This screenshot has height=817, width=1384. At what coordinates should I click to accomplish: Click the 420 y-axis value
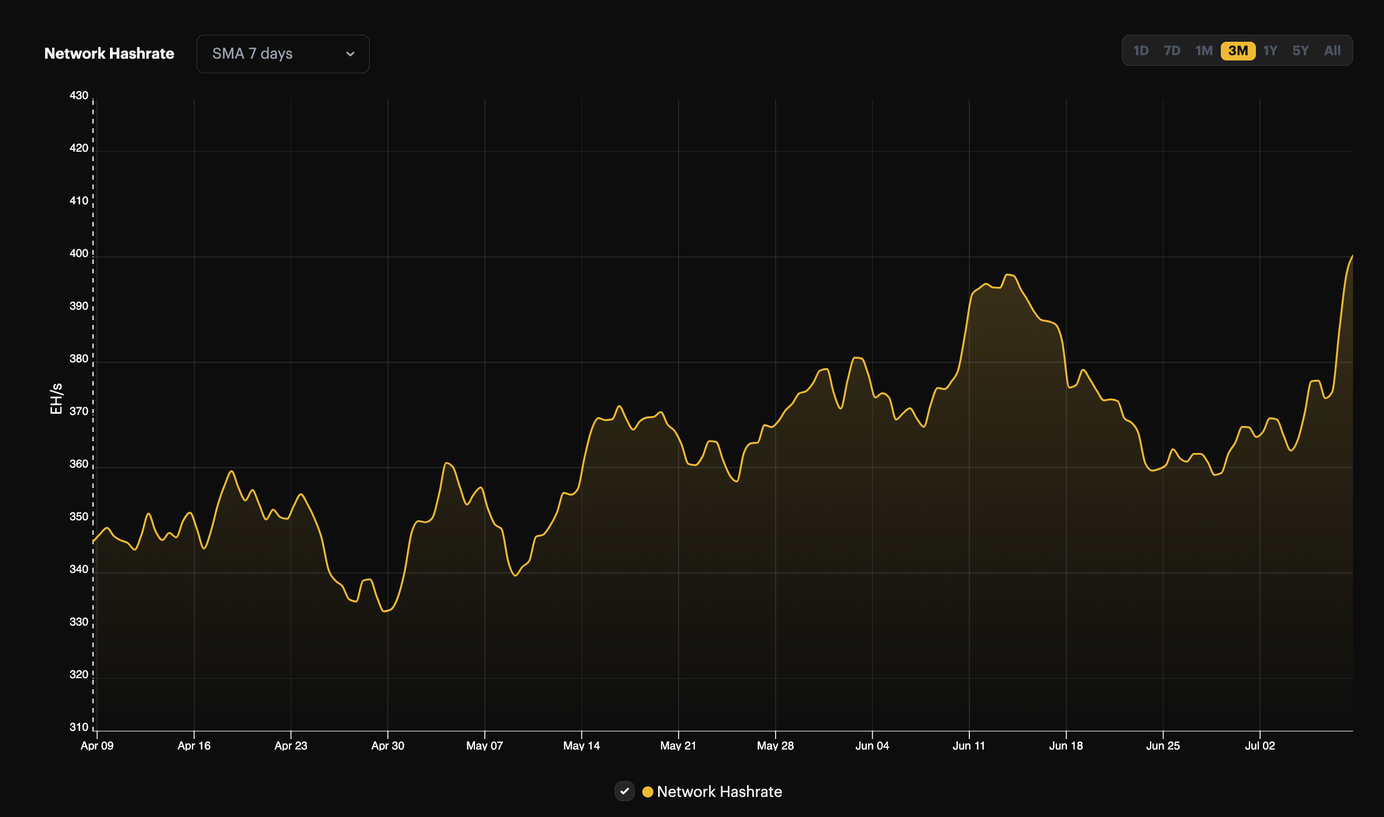pyautogui.click(x=78, y=148)
